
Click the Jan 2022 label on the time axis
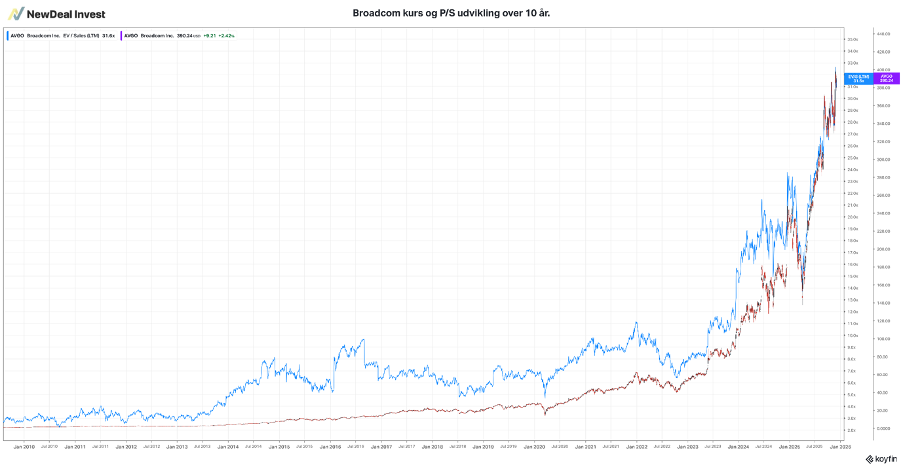(x=635, y=446)
